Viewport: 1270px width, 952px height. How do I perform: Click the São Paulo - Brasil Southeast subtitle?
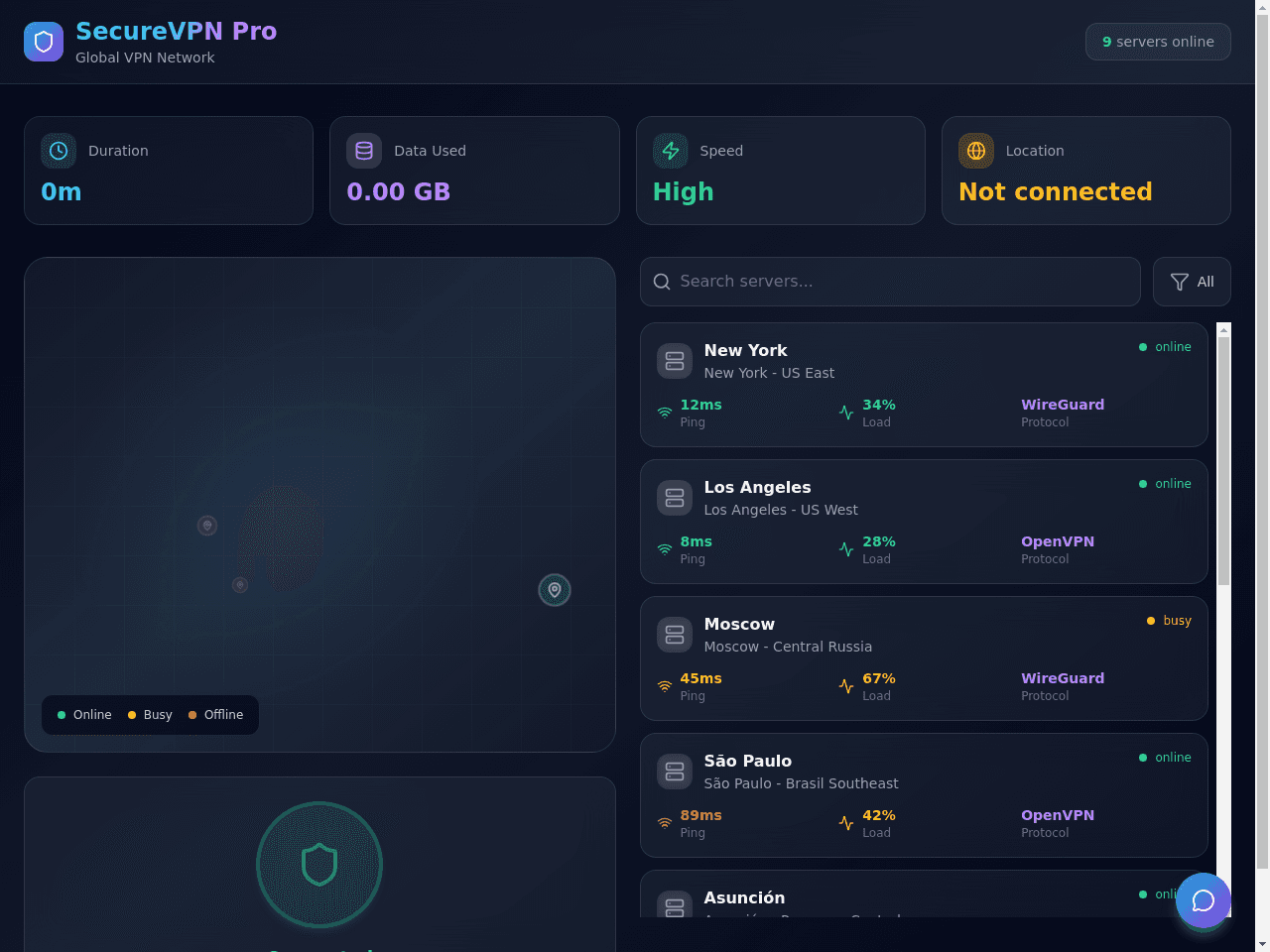pyautogui.click(x=801, y=783)
